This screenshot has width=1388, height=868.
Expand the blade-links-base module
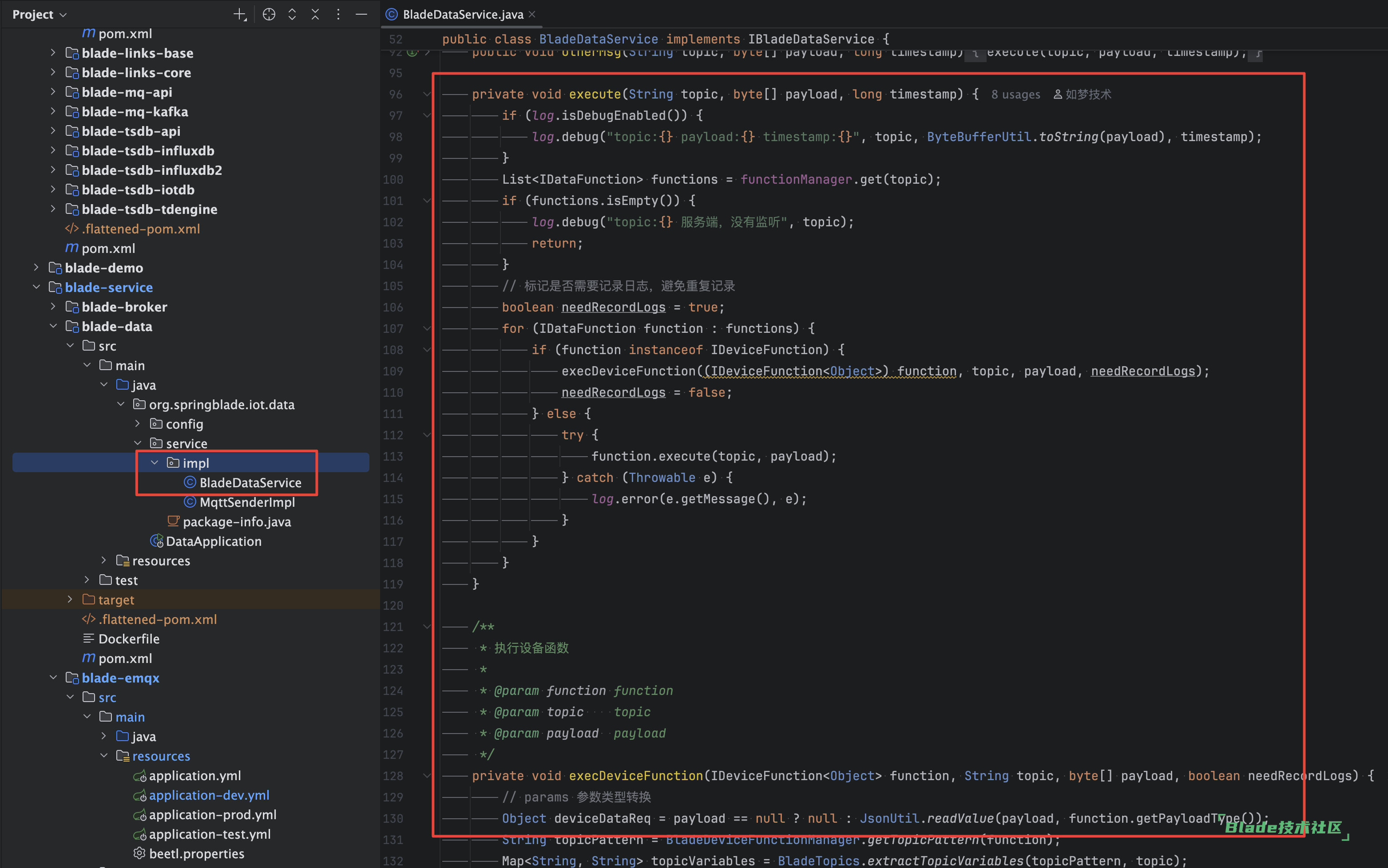[x=53, y=53]
